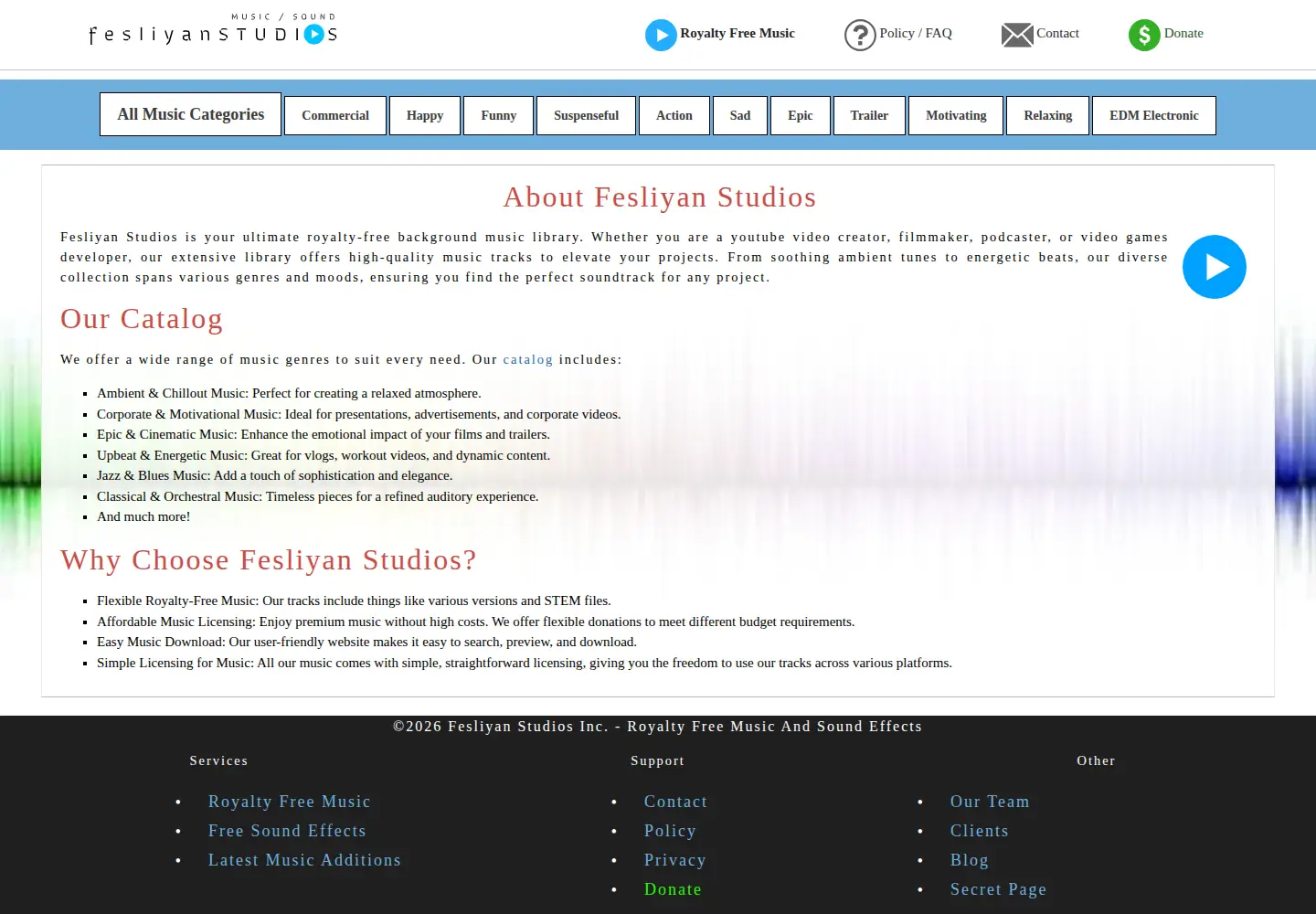This screenshot has width=1316, height=914.
Task: Select the Happy music category
Action: [425, 115]
